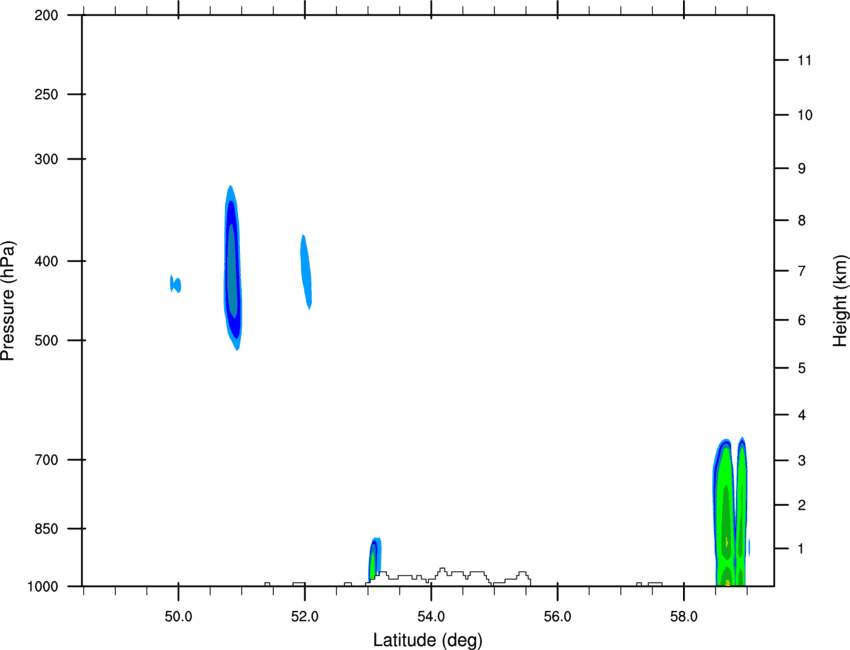Click the 500 pressure tick label
The image size is (850, 650).
(x=47, y=340)
